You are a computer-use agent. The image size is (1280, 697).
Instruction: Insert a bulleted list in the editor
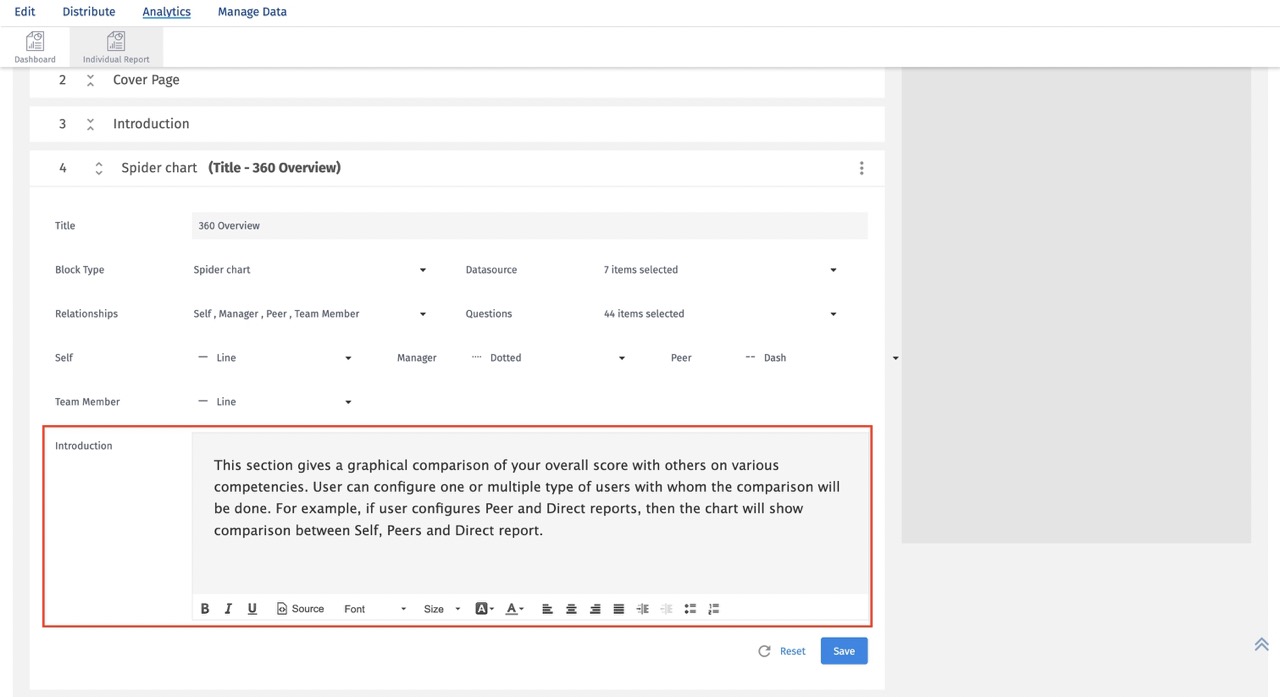[690, 608]
